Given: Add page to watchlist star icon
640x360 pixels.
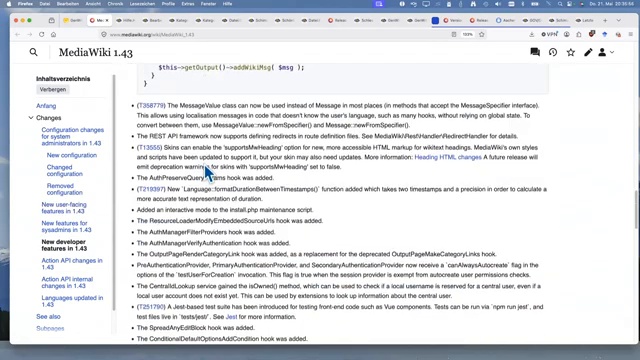Looking at the screenshot, I should [571, 52].
